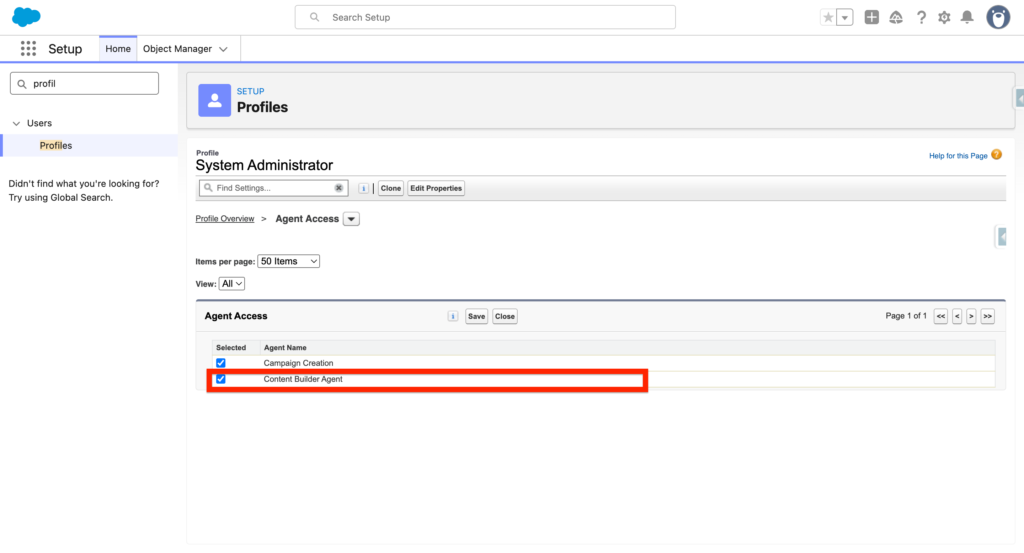This screenshot has width=1024, height=553.
Task: Toggle the Content Builder Agent checkbox
Action: coord(221,379)
